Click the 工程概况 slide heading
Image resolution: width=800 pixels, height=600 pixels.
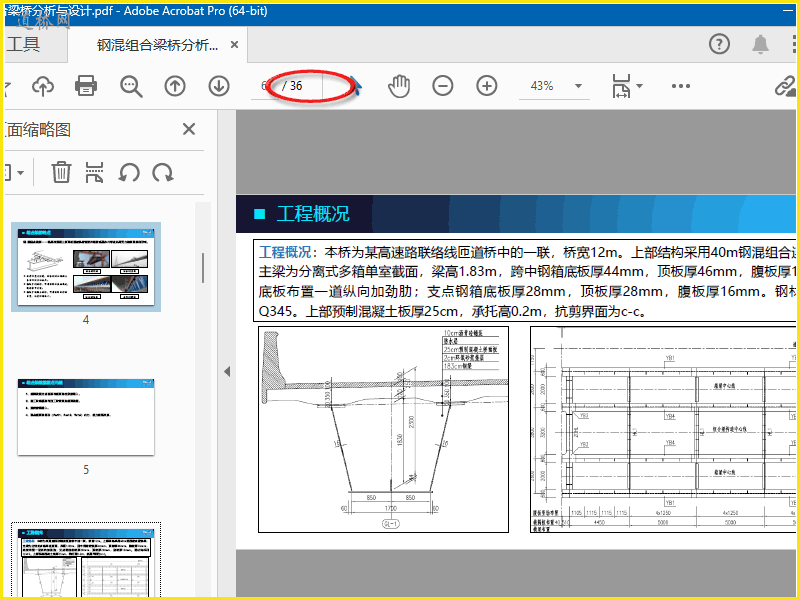313,214
